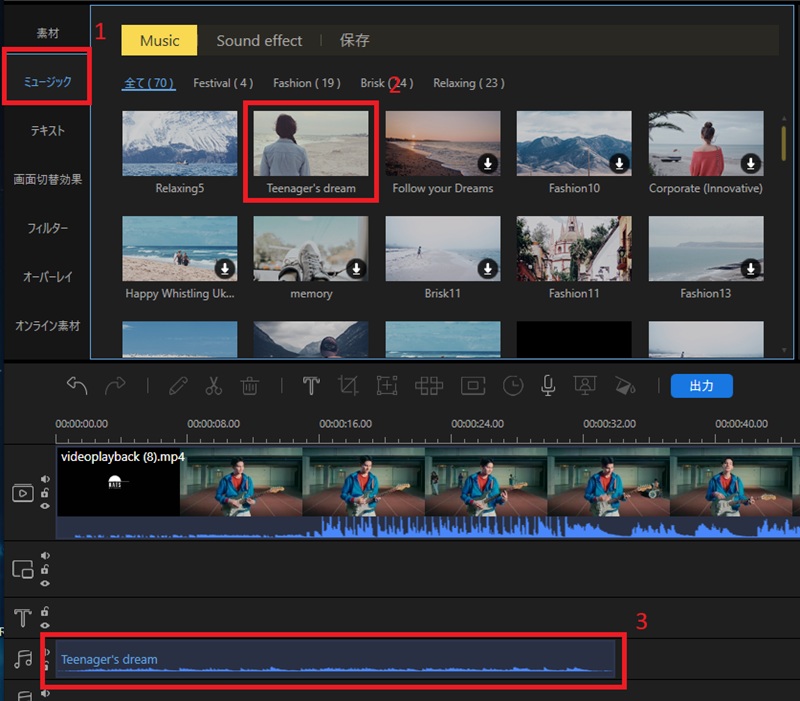The image size is (800, 701).
Task: Hide the picture-in-picture track
Action: (x=45, y=583)
